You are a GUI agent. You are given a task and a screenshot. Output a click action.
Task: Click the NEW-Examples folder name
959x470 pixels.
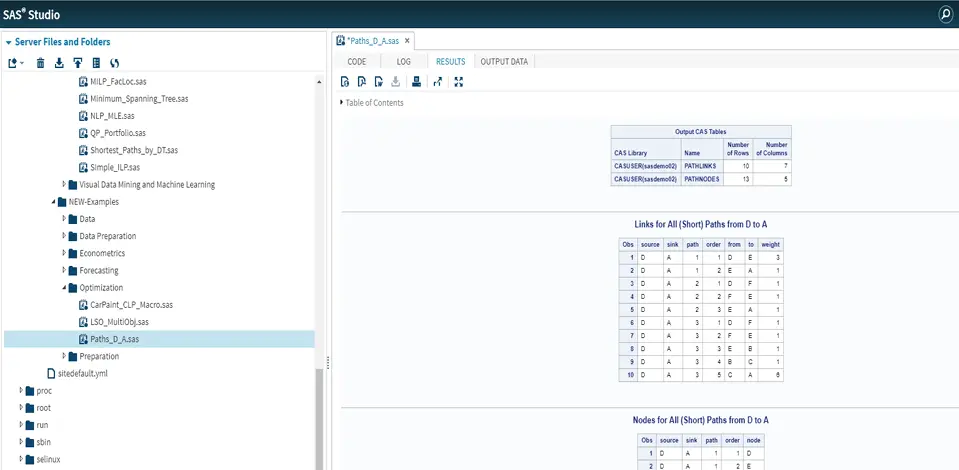pyautogui.click(x=94, y=201)
